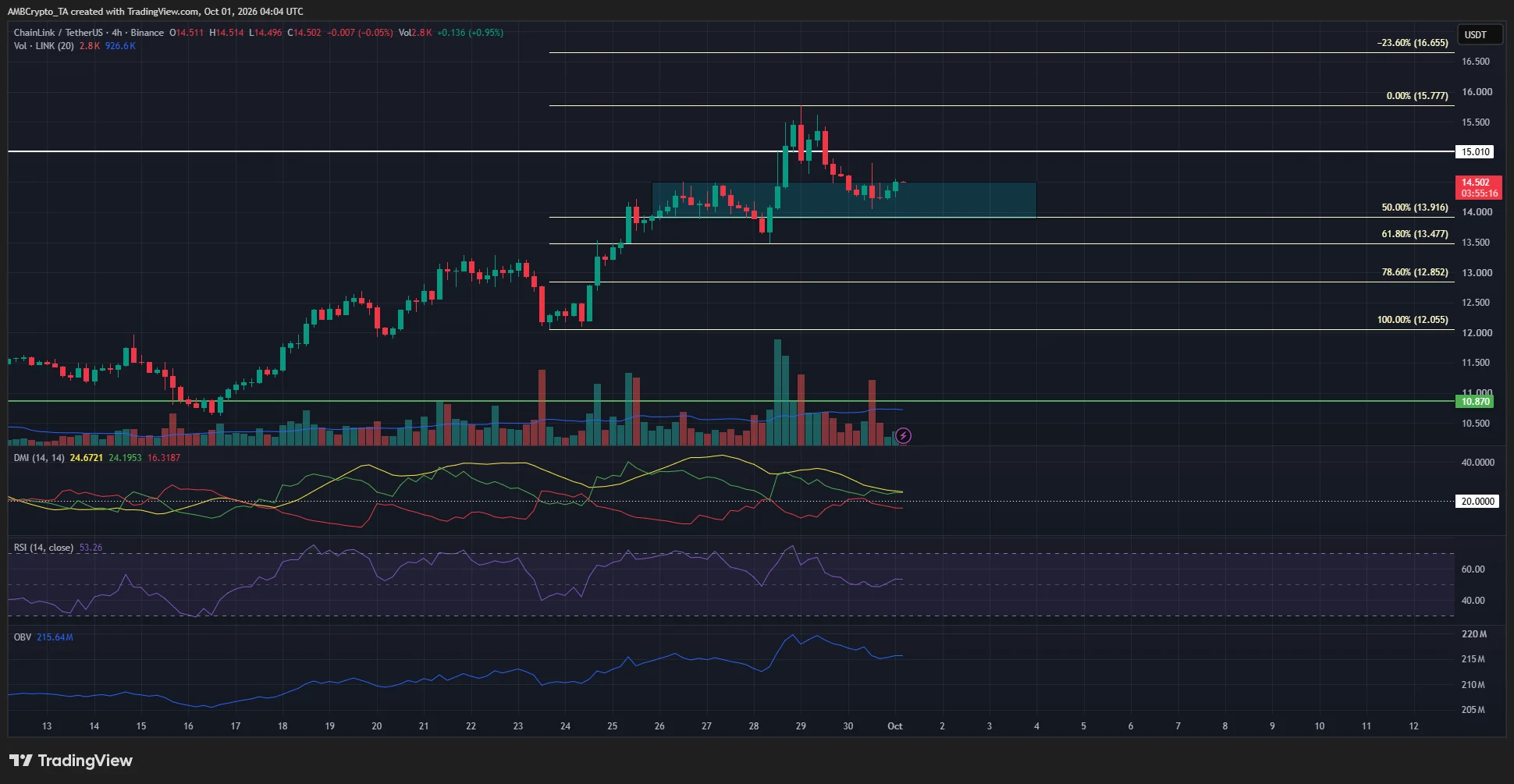Click the 926.6K volume average value

(120, 46)
